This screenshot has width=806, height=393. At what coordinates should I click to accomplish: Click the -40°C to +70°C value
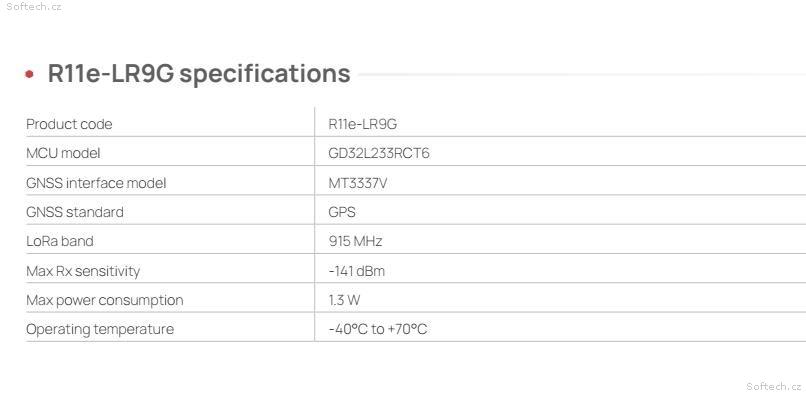coord(378,329)
